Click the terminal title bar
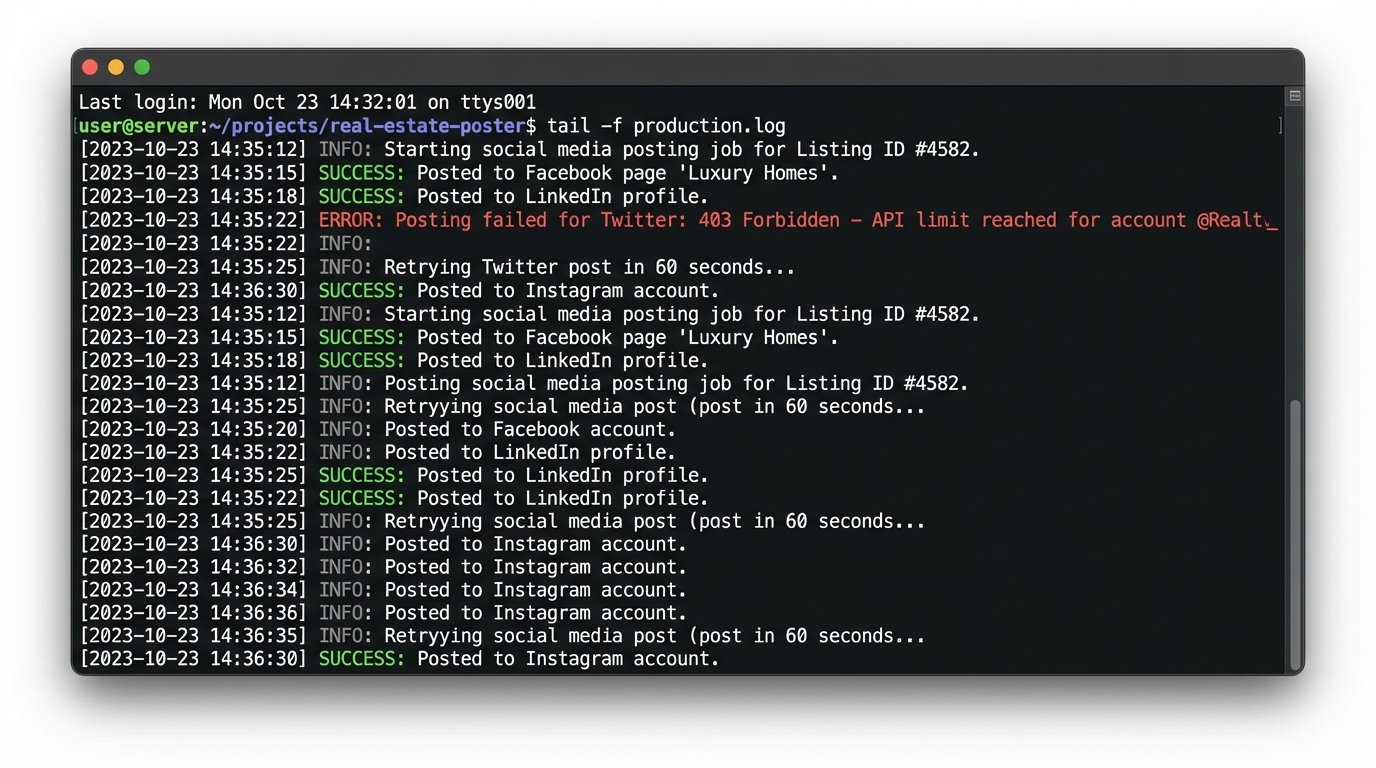 [688, 67]
